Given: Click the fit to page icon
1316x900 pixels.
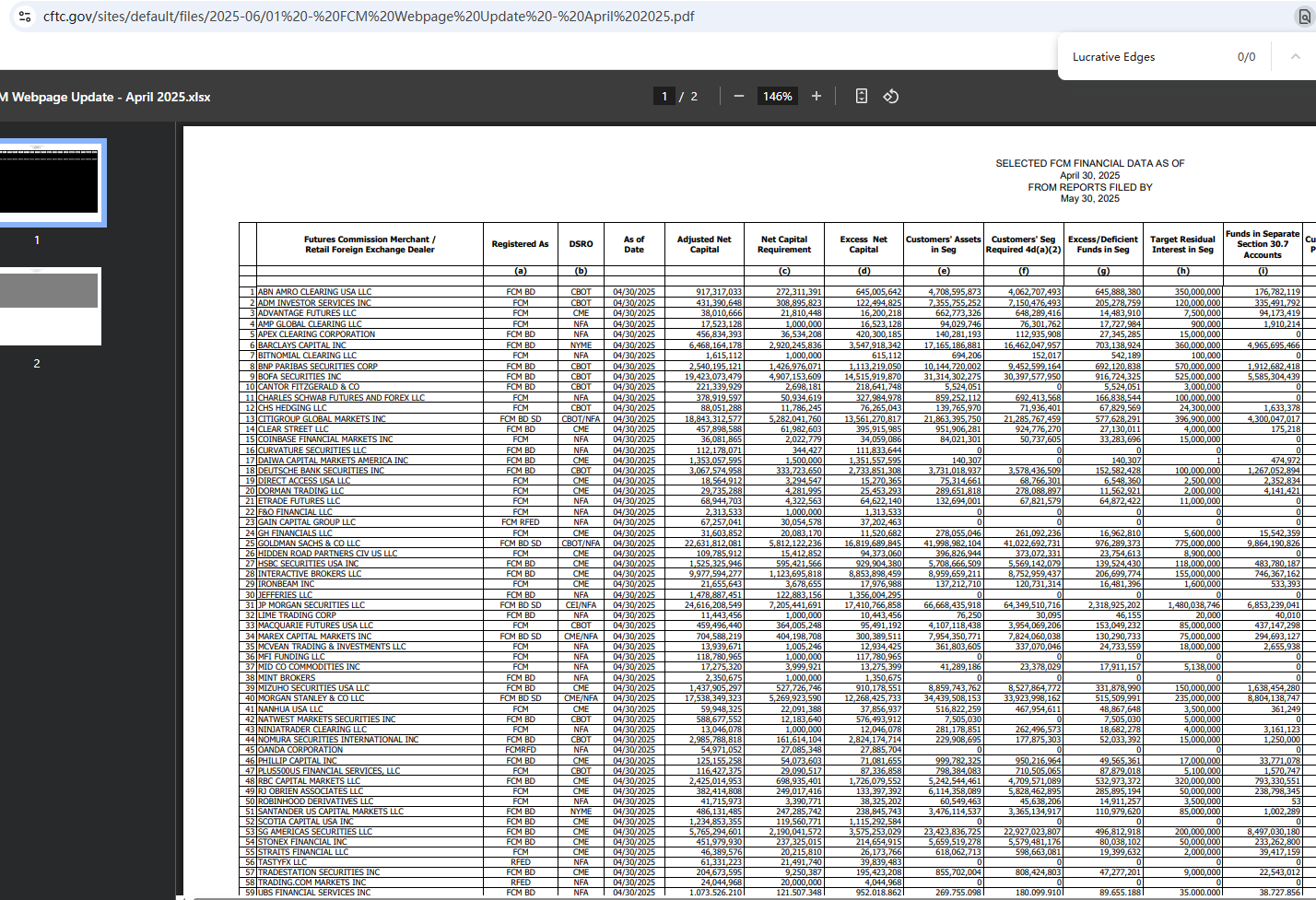Looking at the screenshot, I should coord(862,96).
